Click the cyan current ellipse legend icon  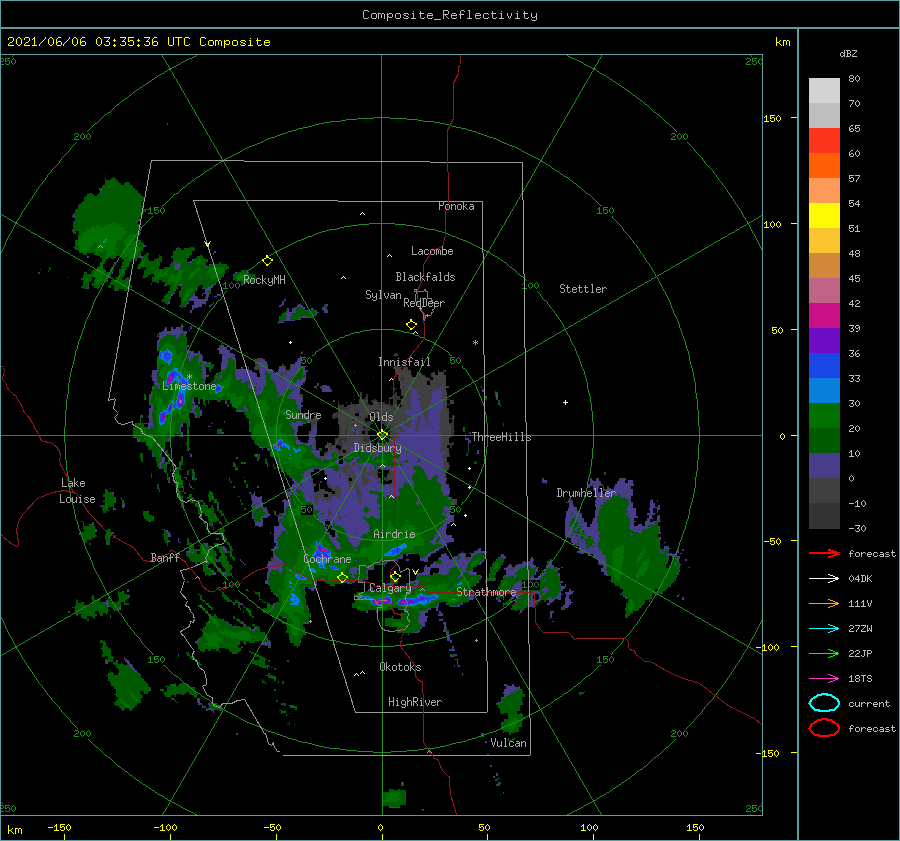coord(824,703)
